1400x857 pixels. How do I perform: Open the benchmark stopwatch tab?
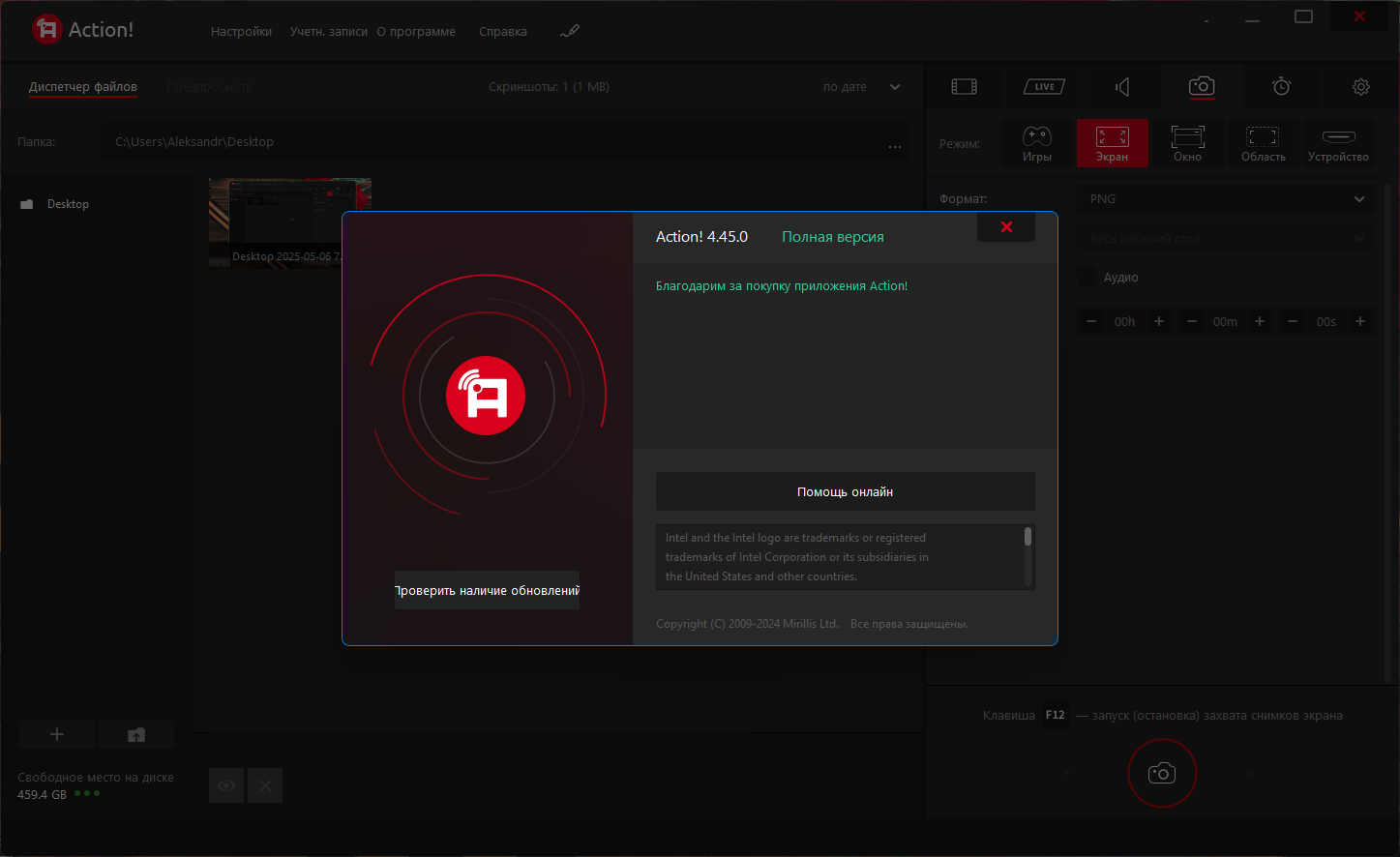pos(1281,87)
